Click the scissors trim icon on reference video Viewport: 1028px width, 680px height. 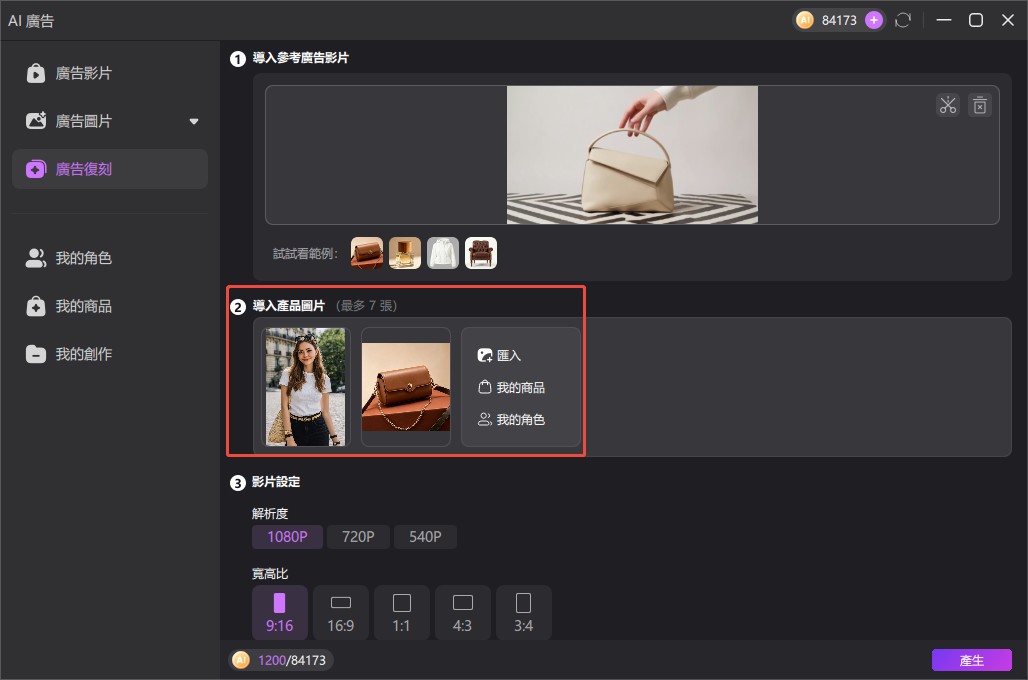click(x=947, y=105)
